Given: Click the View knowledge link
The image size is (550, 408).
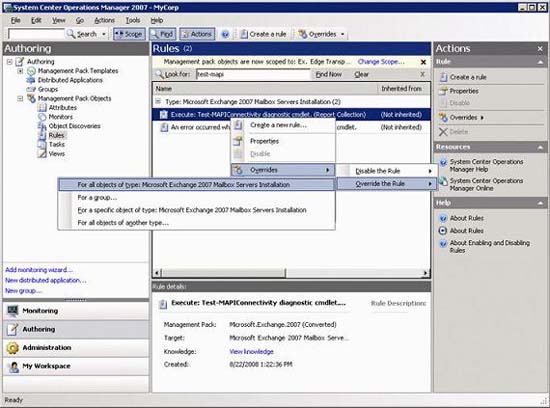Looking at the screenshot, I should pyautogui.click(x=251, y=352).
